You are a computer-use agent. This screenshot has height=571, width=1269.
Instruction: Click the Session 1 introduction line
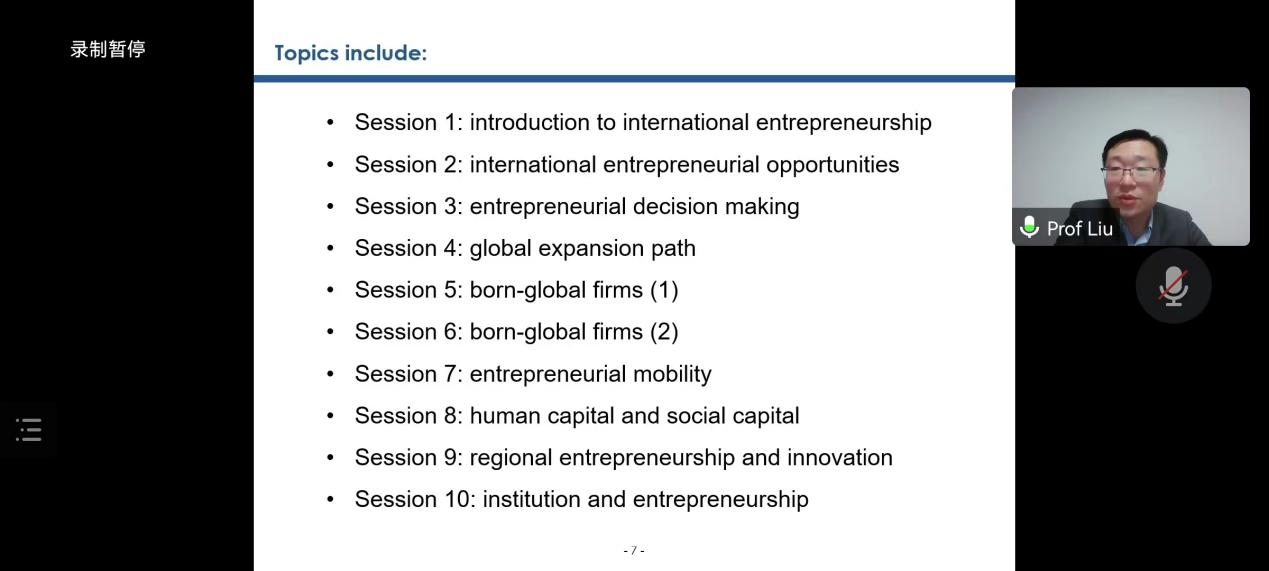(642, 122)
